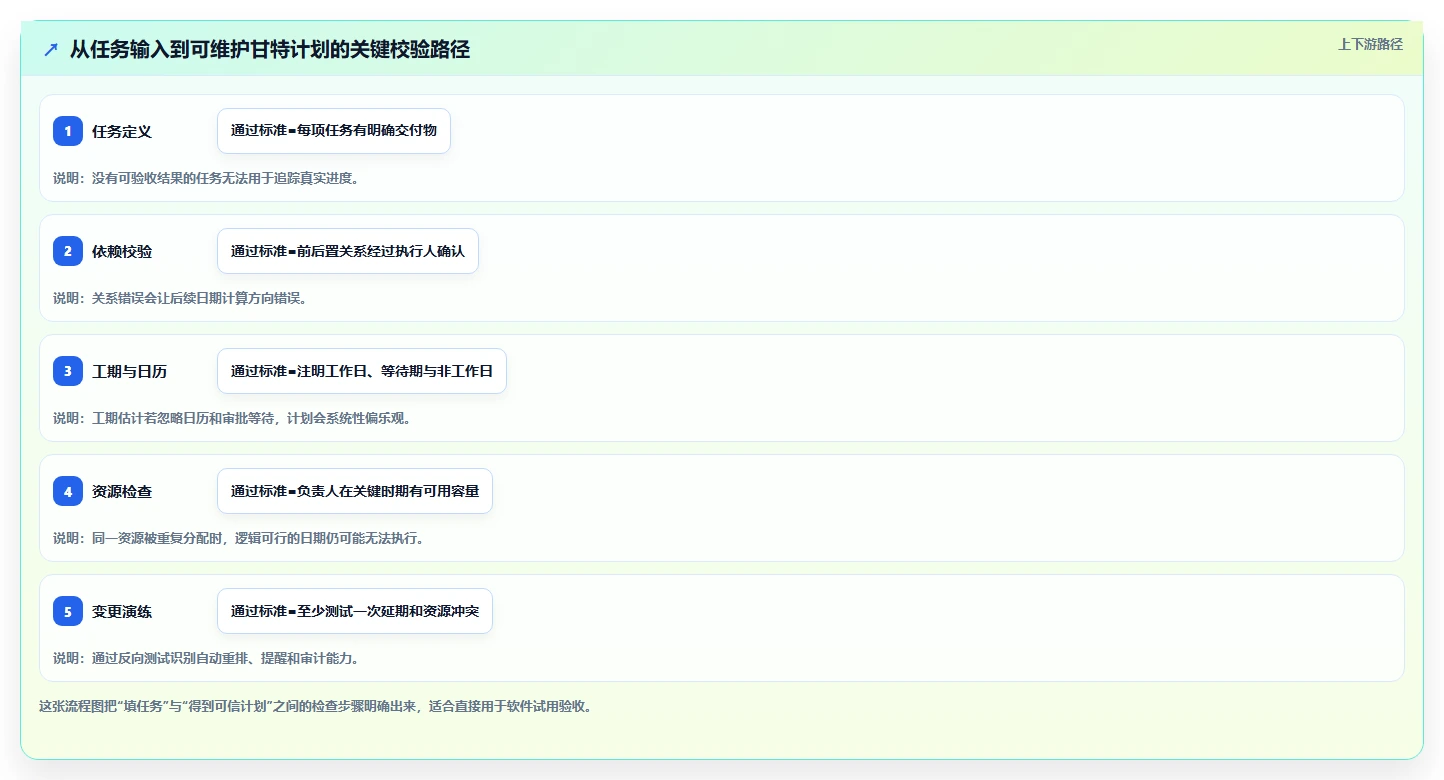Click the flowchart title 从任务输入到可维护甘特计划的关键校验路径
Screen dimensions: 1444x780
[x=270, y=49]
